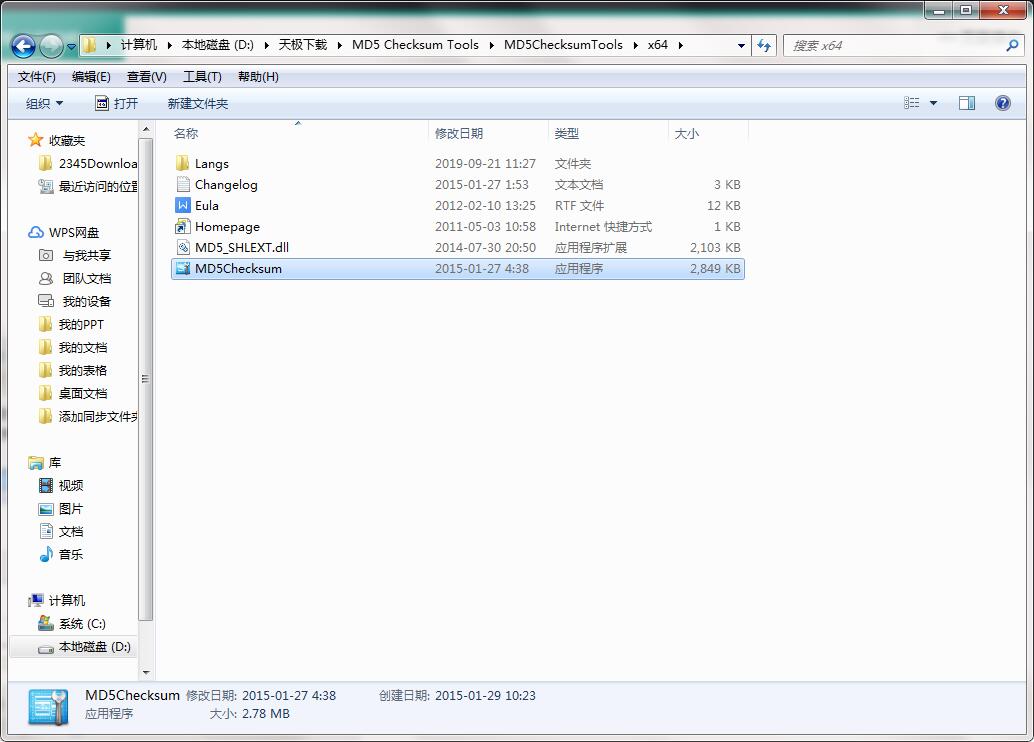Select the Langs folder icon
Image resolution: width=1034 pixels, height=742 pixels.
click(183, 163)
